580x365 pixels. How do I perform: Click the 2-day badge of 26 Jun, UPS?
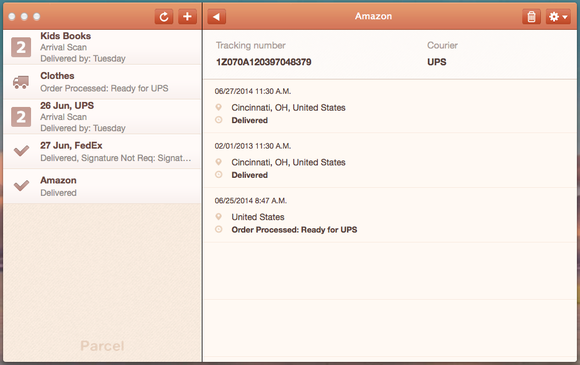21,117
